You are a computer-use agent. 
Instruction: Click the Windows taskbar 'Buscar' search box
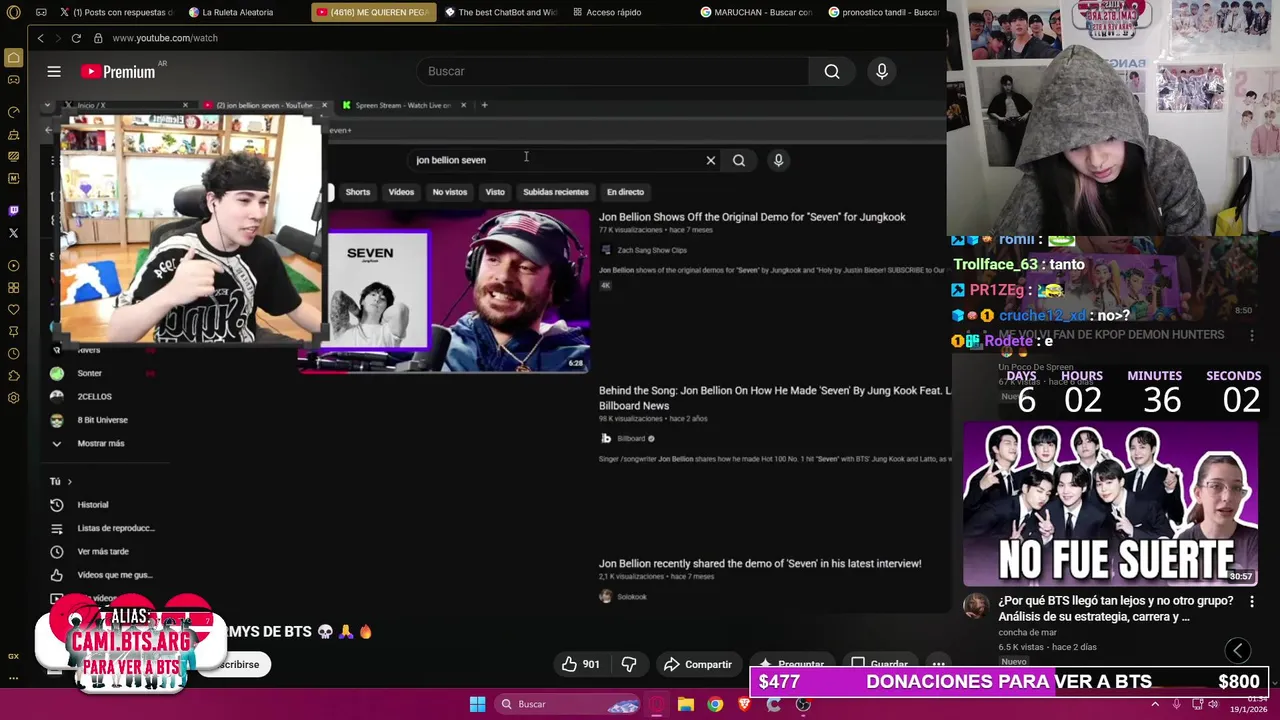pos(568,704)
